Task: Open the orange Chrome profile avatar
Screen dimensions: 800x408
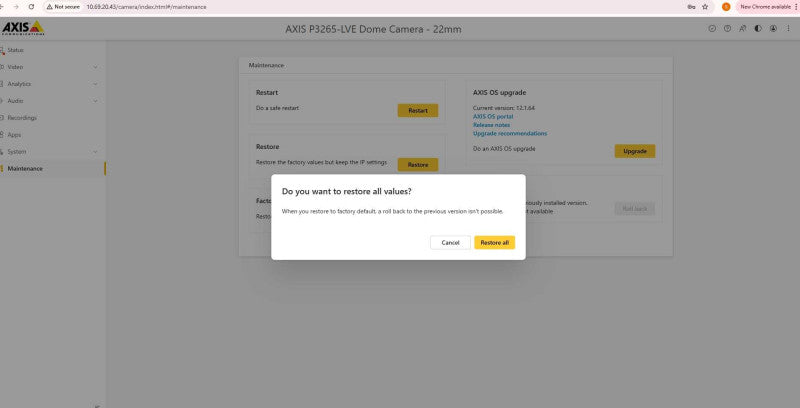Action: point(726,7)
